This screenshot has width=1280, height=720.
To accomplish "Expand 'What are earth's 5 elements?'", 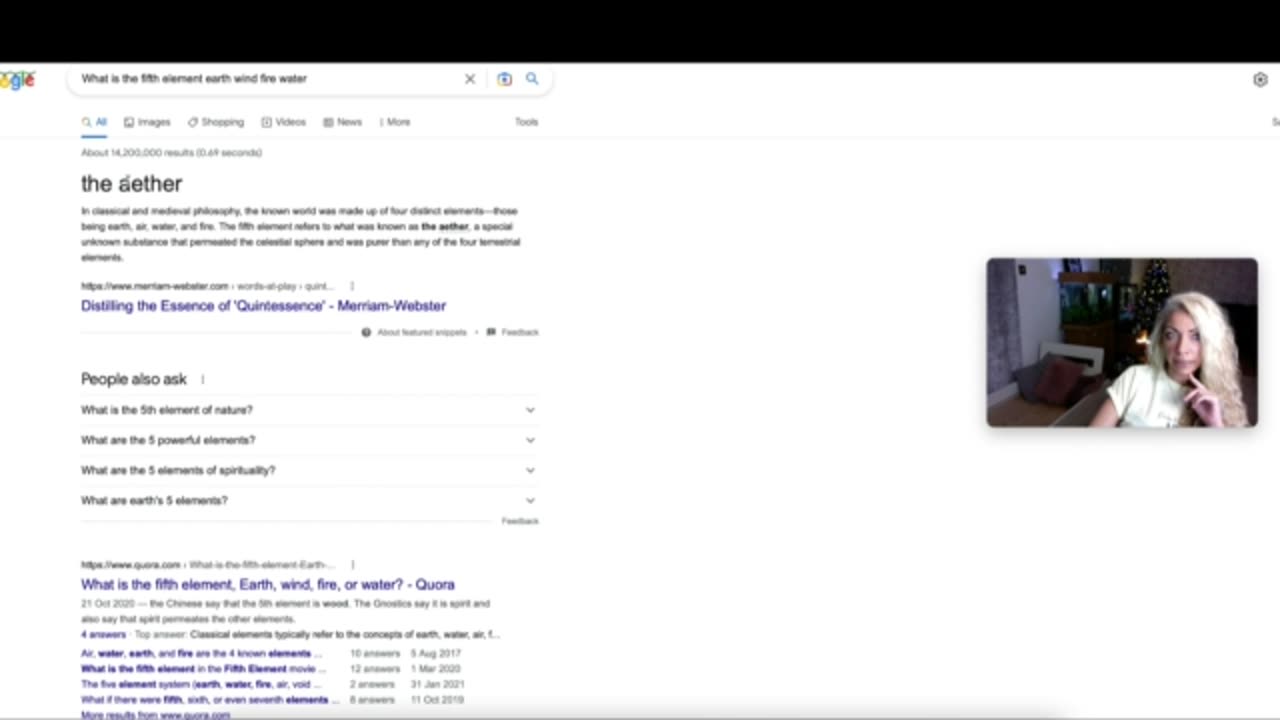I will pyautogui.click(x=309, y=500).
